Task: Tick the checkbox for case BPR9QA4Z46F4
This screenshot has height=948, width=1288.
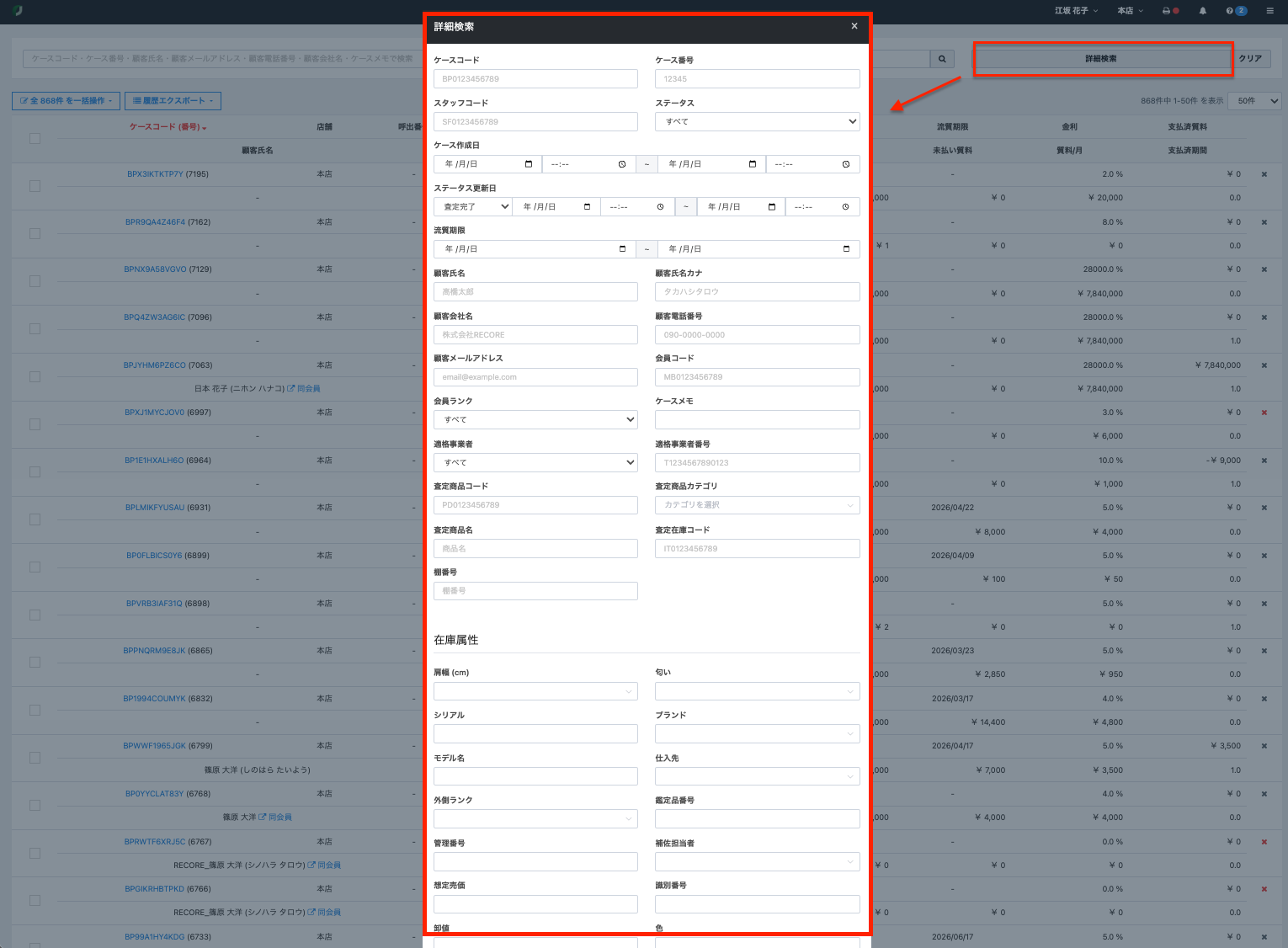Action: (x=35, y=233)
